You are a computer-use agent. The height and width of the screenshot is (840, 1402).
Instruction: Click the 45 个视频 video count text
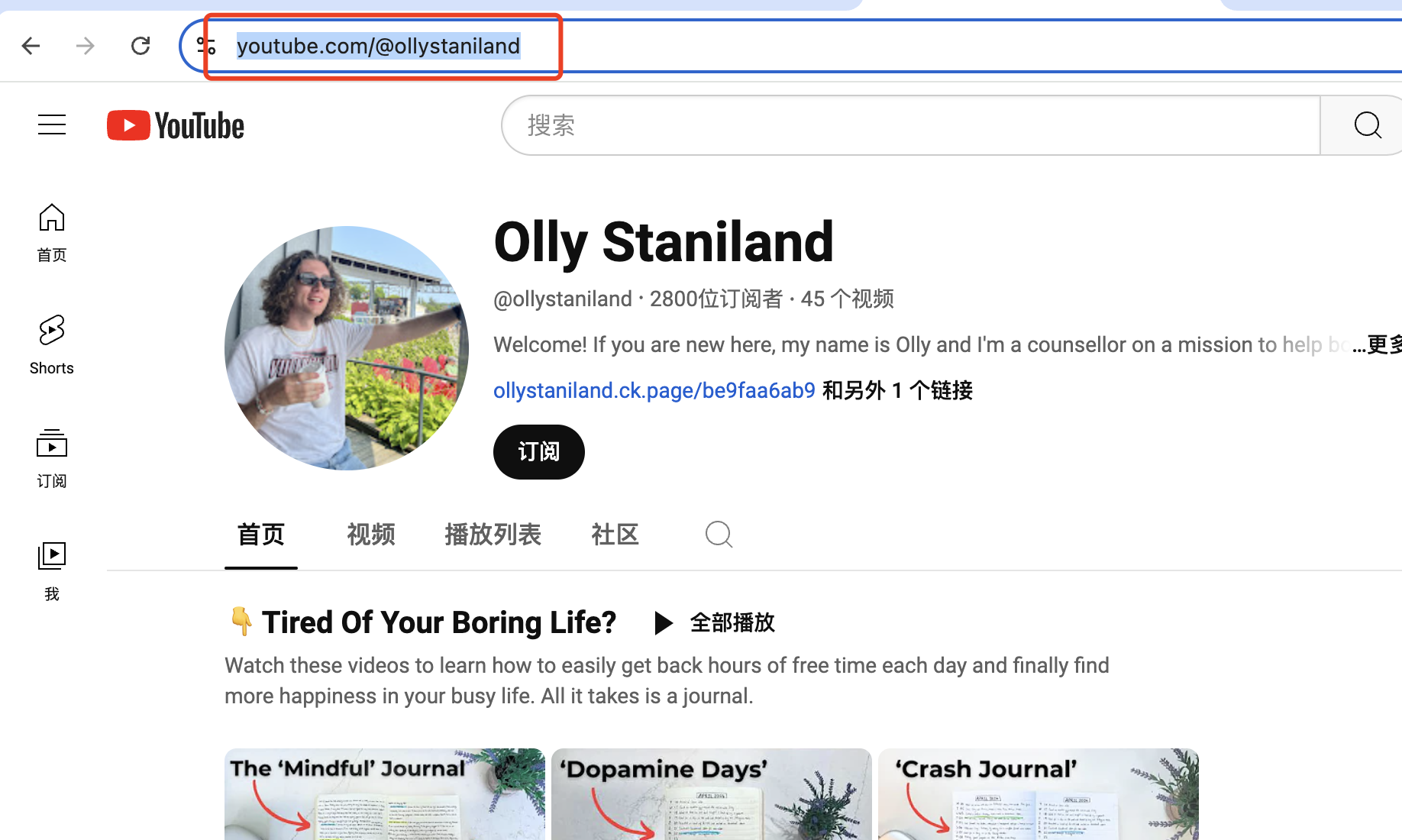click(847, 299)
